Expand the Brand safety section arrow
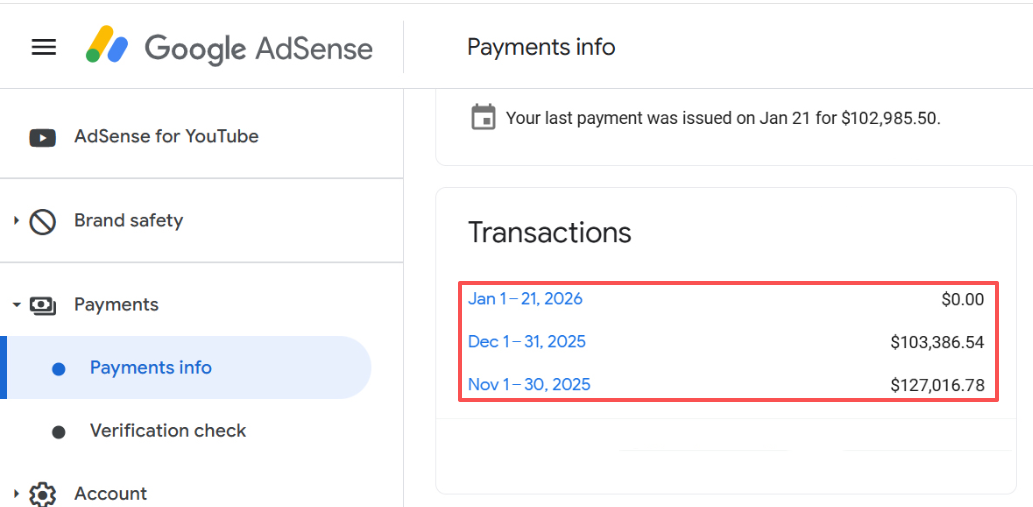The image size is (1033, 507). pyautogui.click(x=16, y=220)
